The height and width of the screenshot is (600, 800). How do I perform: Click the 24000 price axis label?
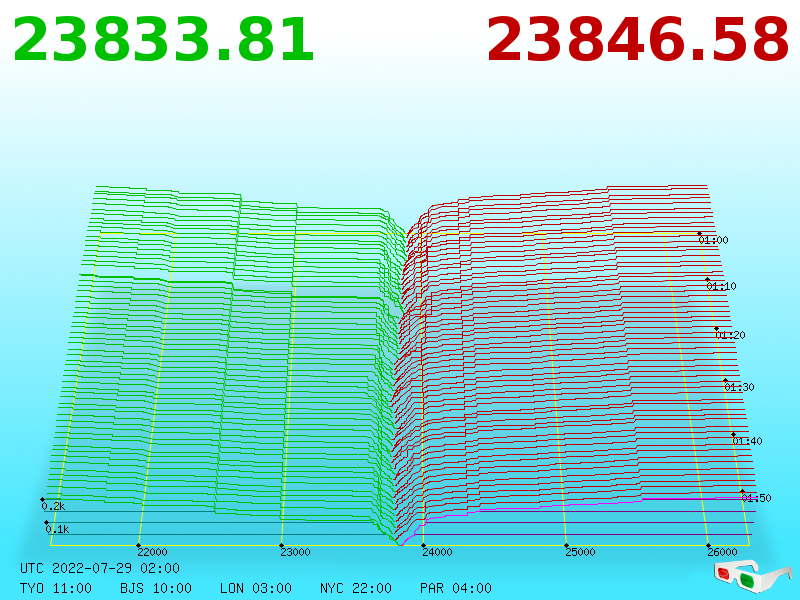[x=437, y=552]
